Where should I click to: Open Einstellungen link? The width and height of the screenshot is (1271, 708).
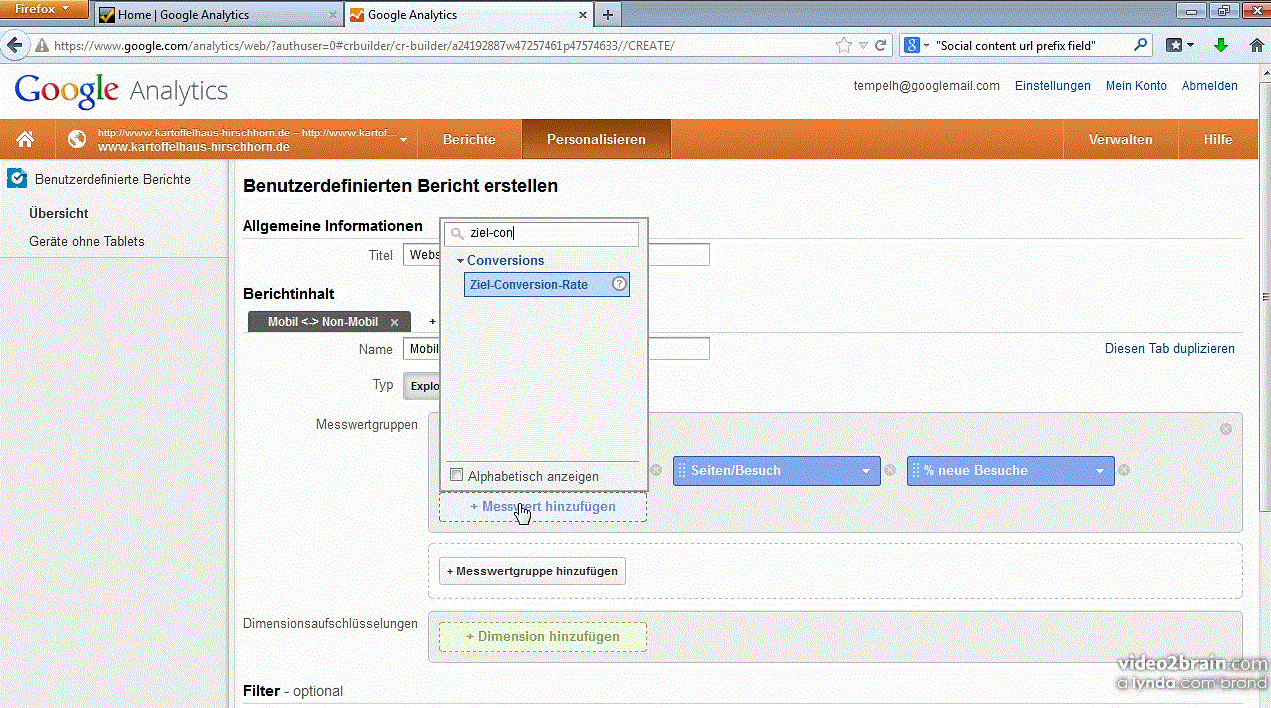coord(1053,86)
